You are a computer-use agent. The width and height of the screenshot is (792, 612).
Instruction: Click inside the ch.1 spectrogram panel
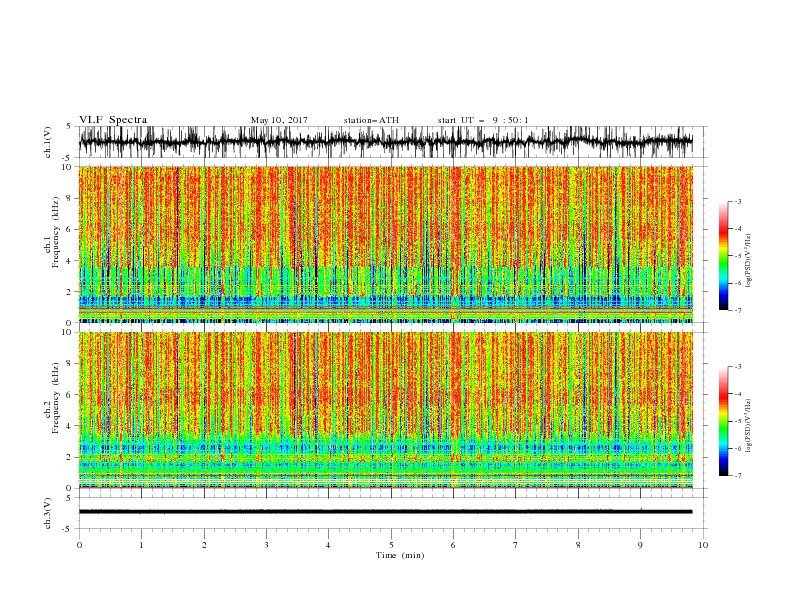pyautogui.click(x=385, y=244)
